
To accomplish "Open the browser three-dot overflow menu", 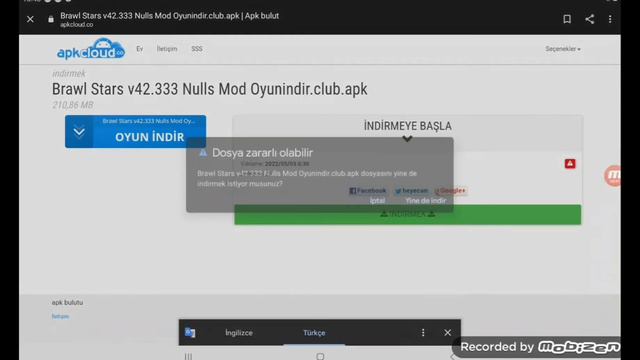I will tap(610, 19).
